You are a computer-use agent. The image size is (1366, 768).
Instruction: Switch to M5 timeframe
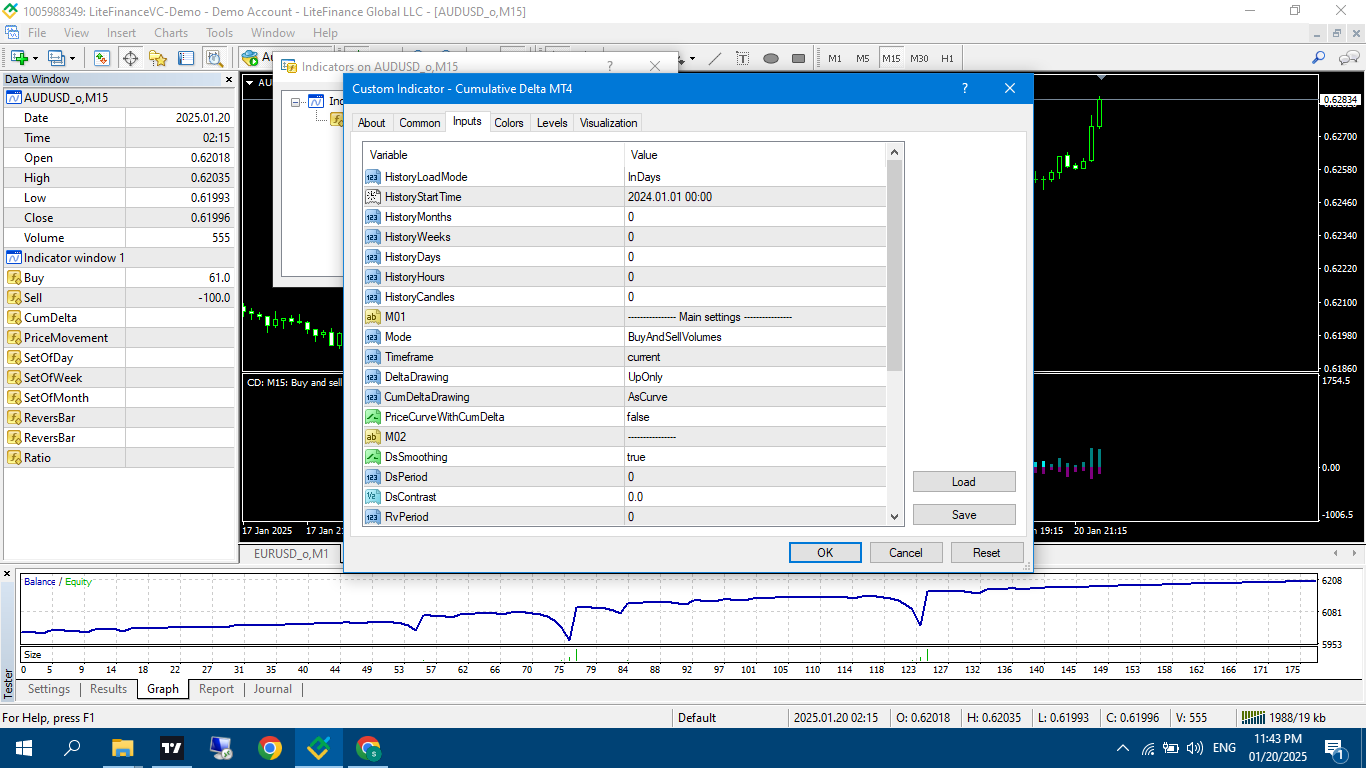863,58
